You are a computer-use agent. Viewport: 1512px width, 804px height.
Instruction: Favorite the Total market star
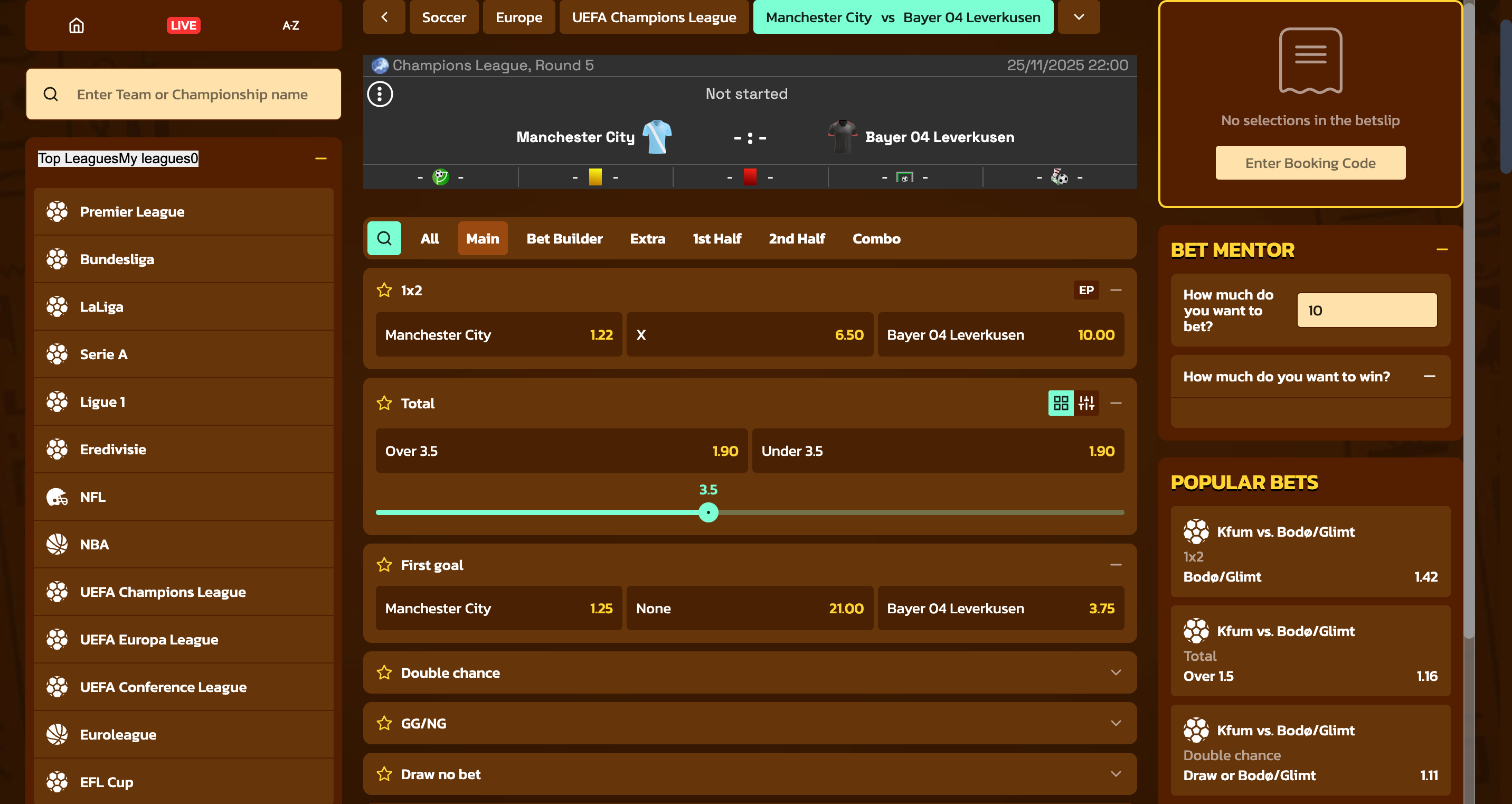point(384,403)
